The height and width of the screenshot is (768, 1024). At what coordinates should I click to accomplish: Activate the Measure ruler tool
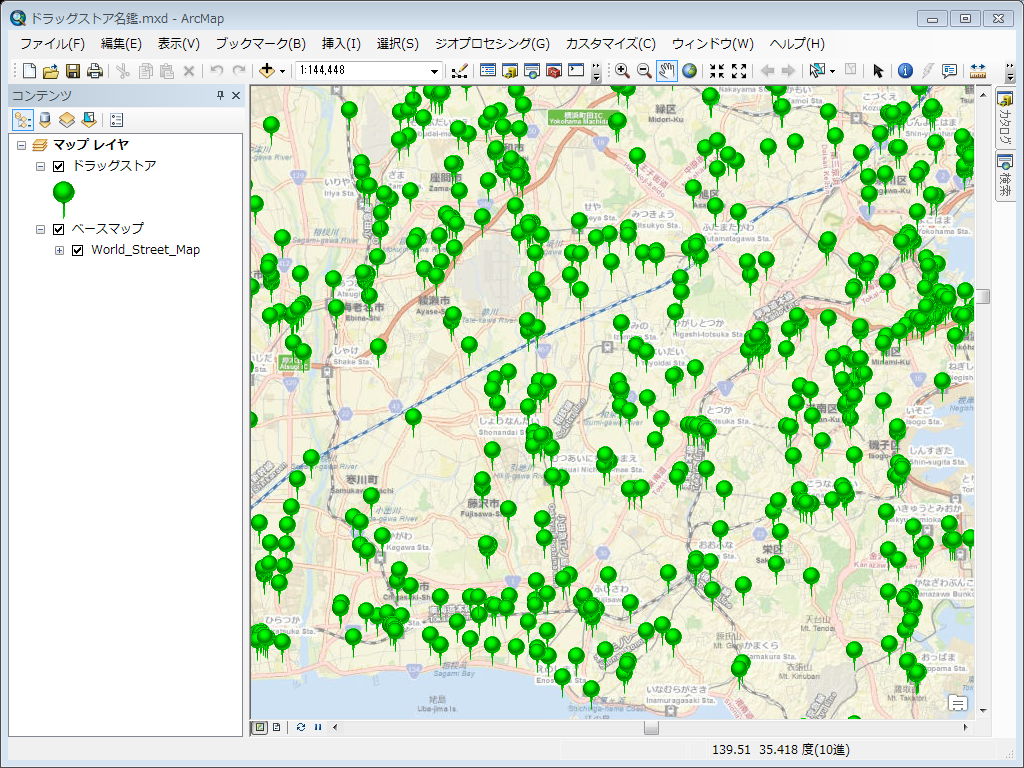(978, 71)
